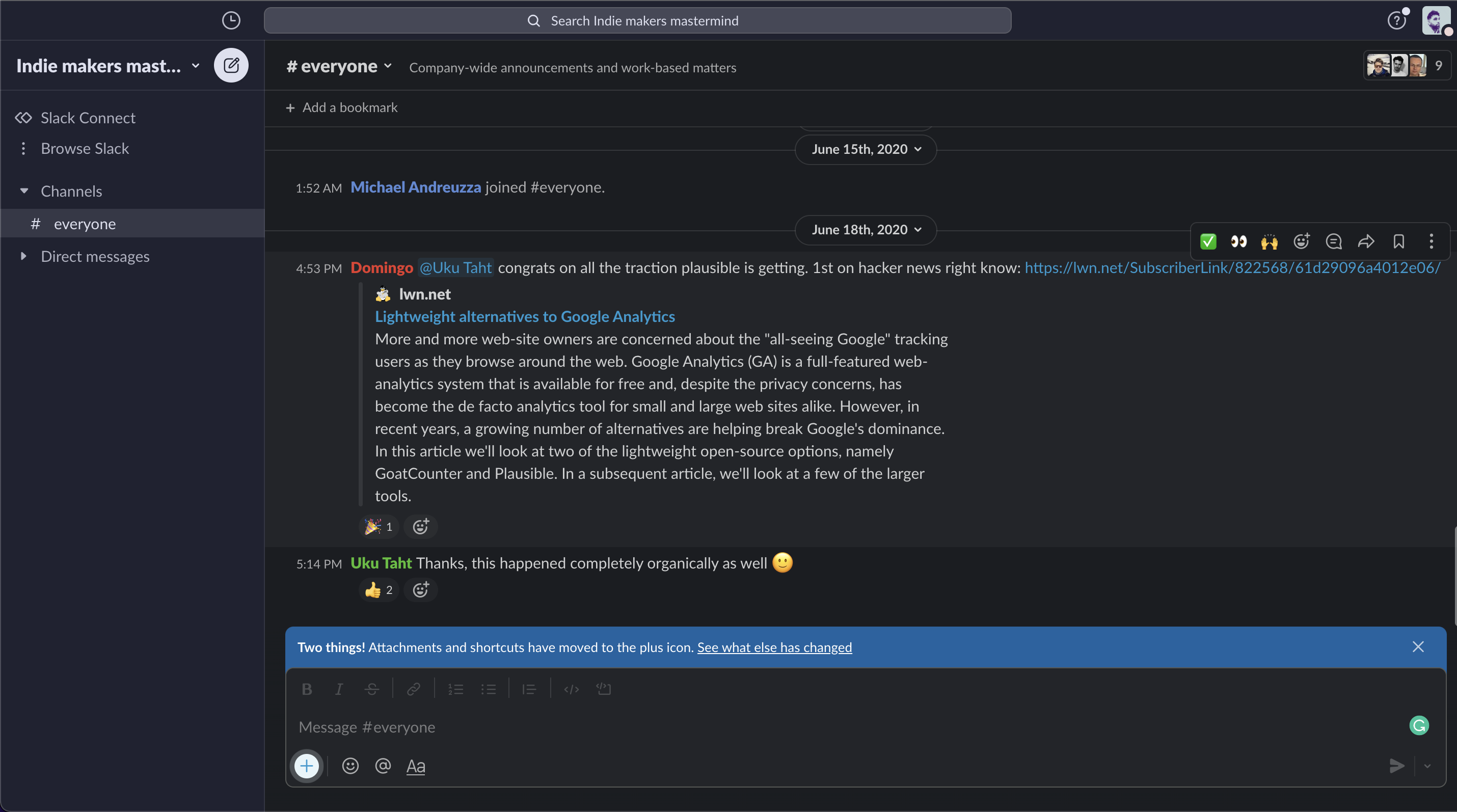Open the history clock icon

(x=231, y=21)
